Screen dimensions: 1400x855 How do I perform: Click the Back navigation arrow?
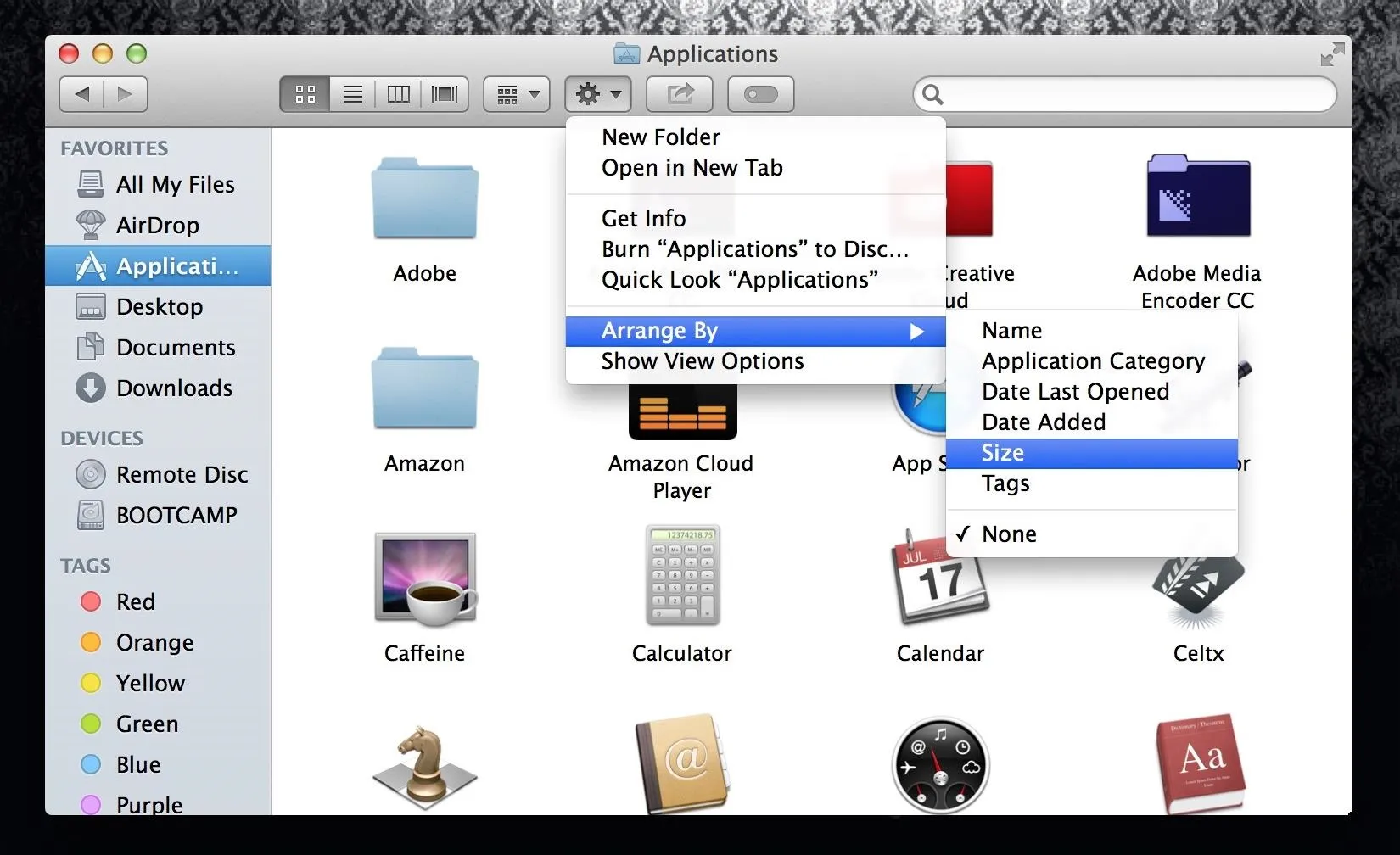tap(81, 94)
